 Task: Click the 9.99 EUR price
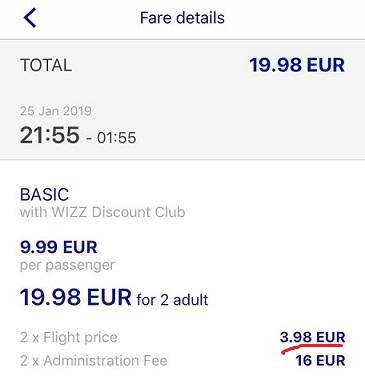pyautogui.click(x=59, y=247)
